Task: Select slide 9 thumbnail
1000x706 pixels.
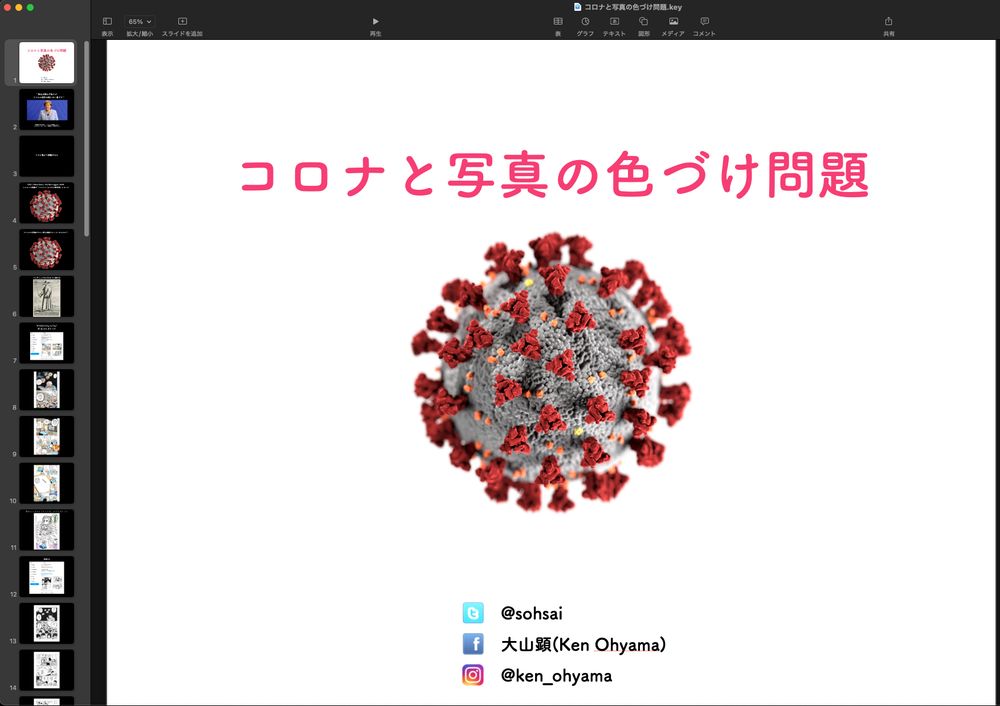Action: (47, 437)
